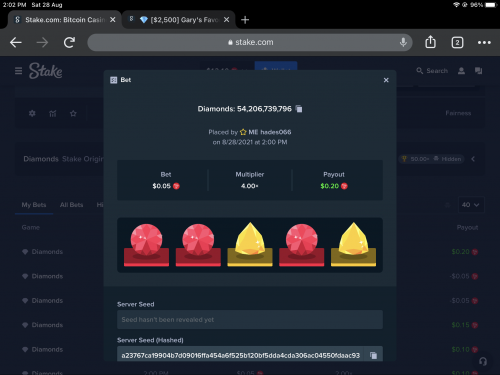Open the Diamonds row paying $0.15
This screenshot has height=375, width=500.
pos(250,325)
